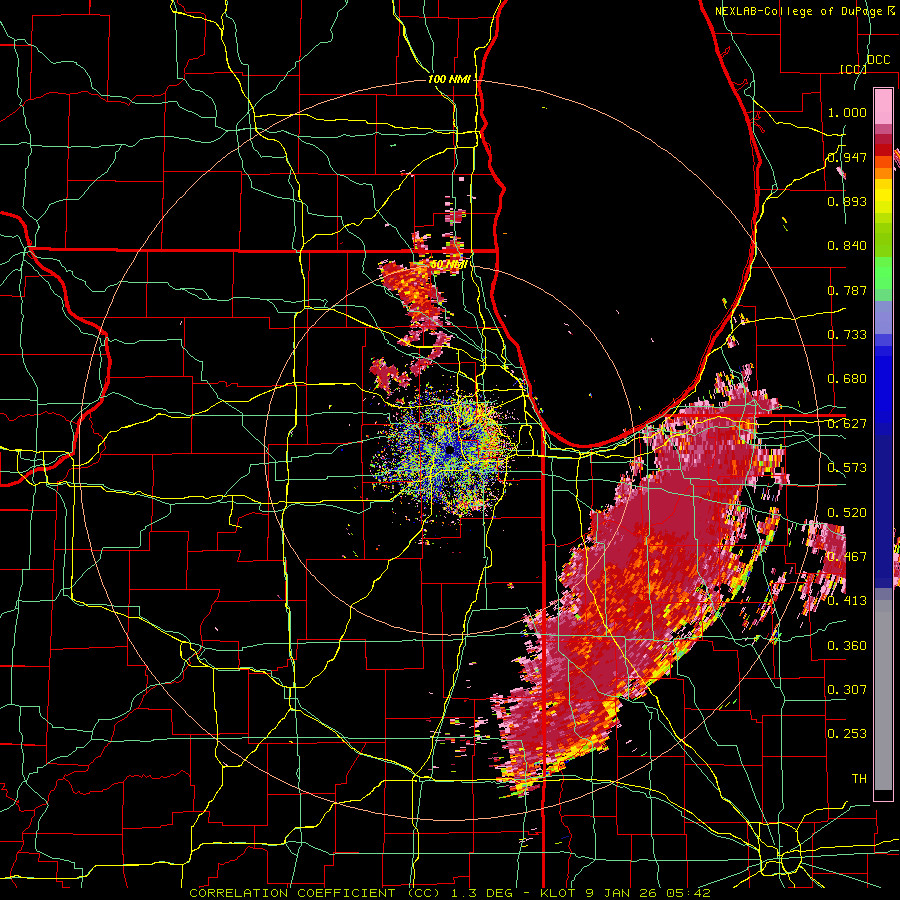The height and width of the screenshot is (900, 900).
Task: Select the light pink swatch atop the legend
Action: coord(883,106)
